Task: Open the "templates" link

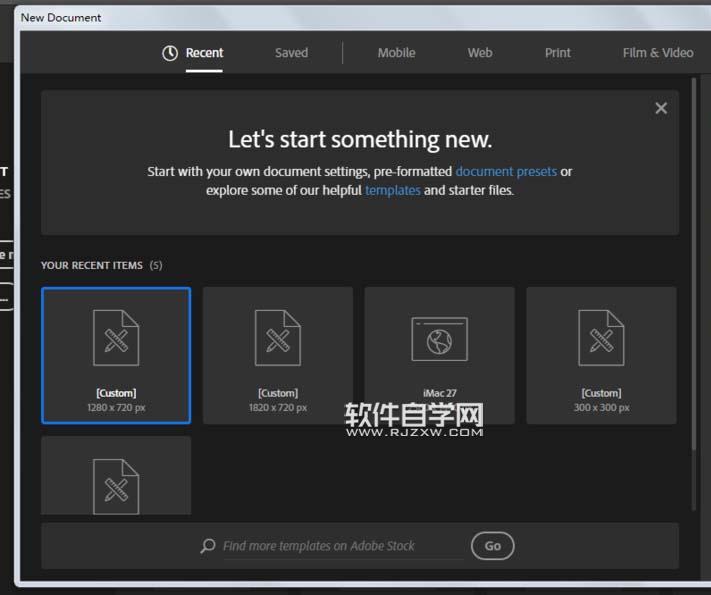Action: (393, 190)
